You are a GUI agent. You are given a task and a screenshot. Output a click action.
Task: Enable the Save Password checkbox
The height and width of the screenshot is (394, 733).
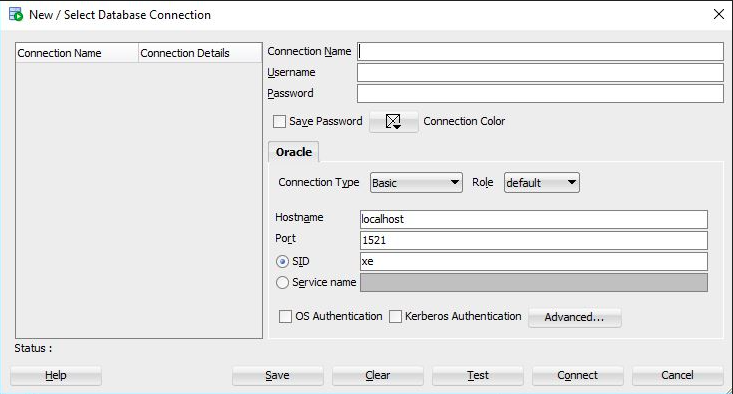[279, 122]
